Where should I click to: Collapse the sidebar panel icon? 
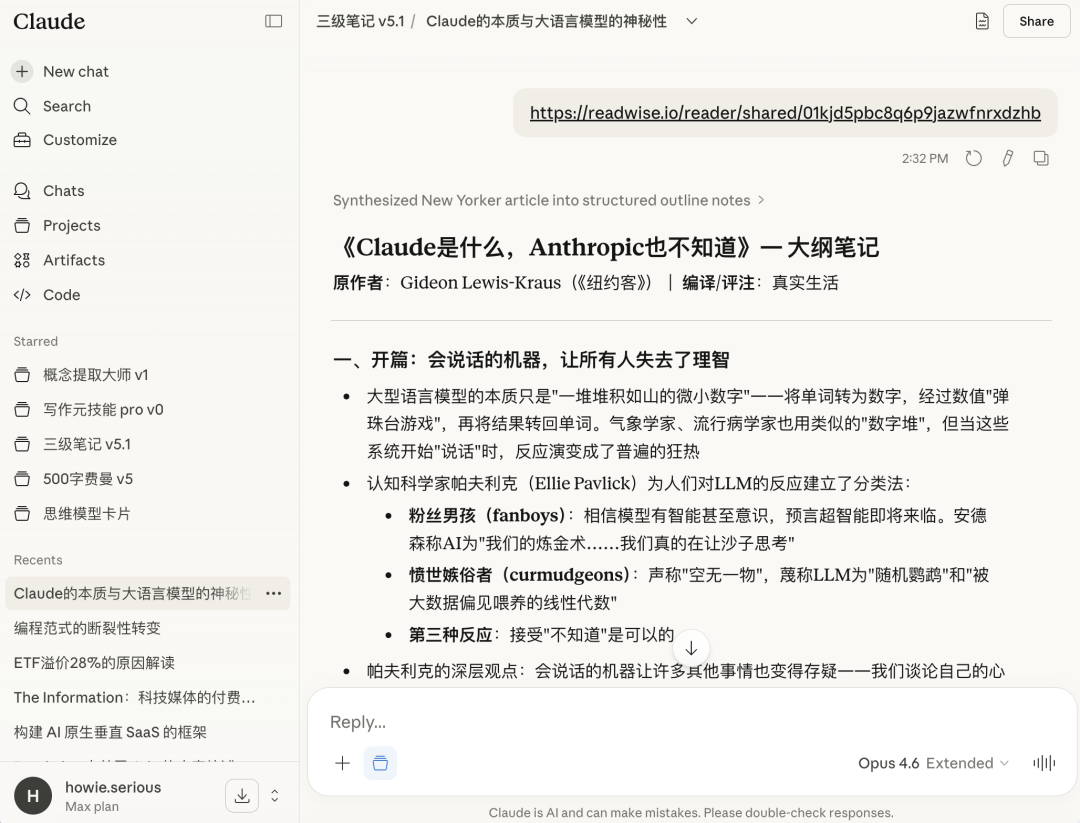[x=273, y=21]
